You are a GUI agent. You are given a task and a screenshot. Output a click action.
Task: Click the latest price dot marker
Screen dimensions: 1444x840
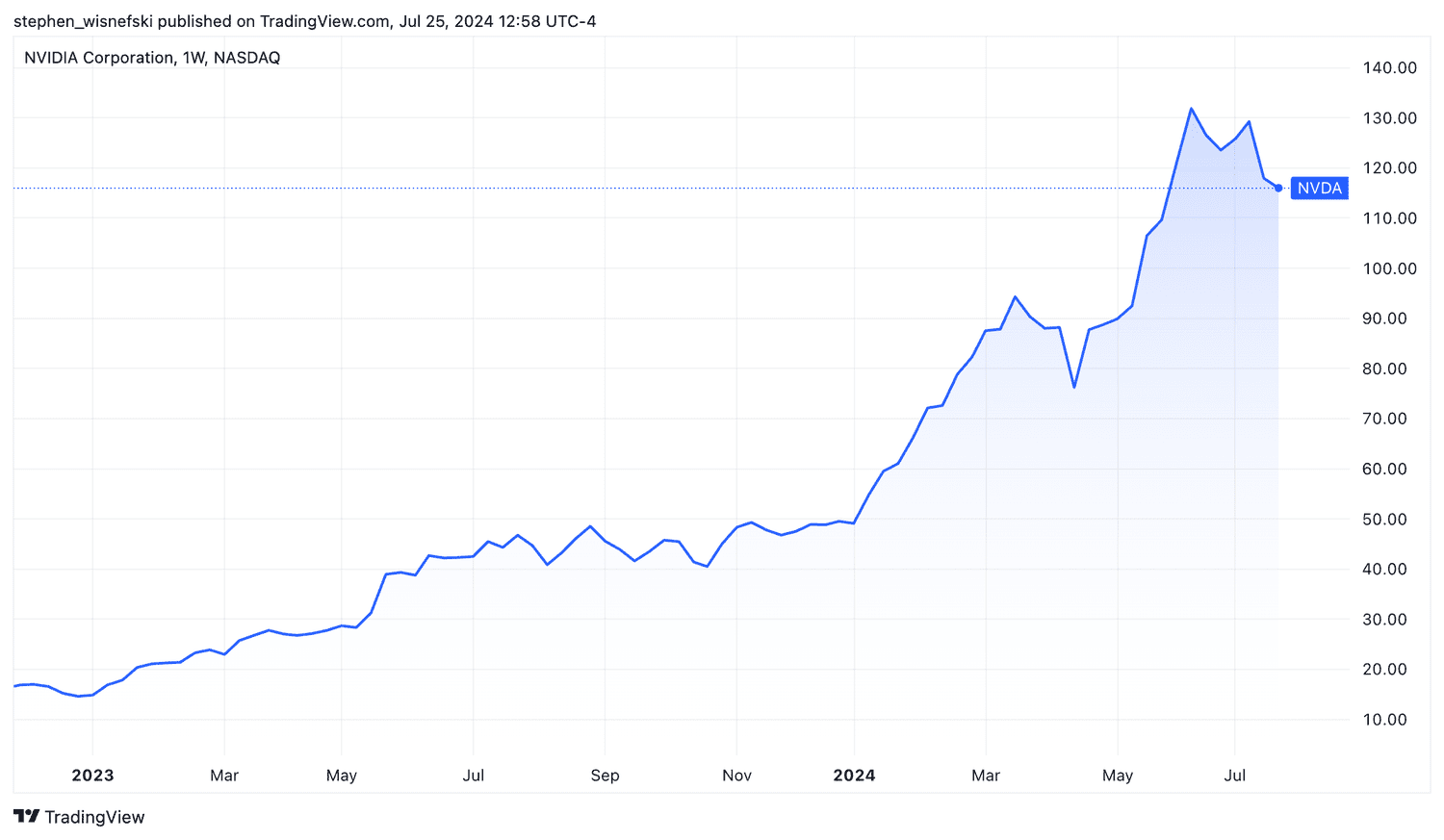click(x=1278, y=189)
